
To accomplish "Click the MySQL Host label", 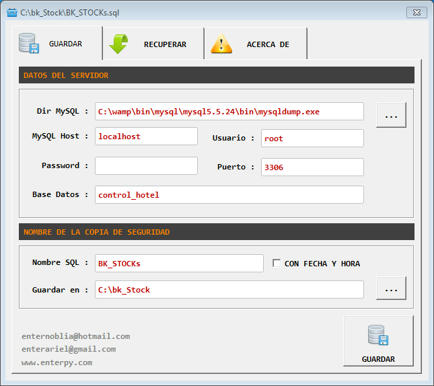I will pyautogui.click(x=60, y=136).
